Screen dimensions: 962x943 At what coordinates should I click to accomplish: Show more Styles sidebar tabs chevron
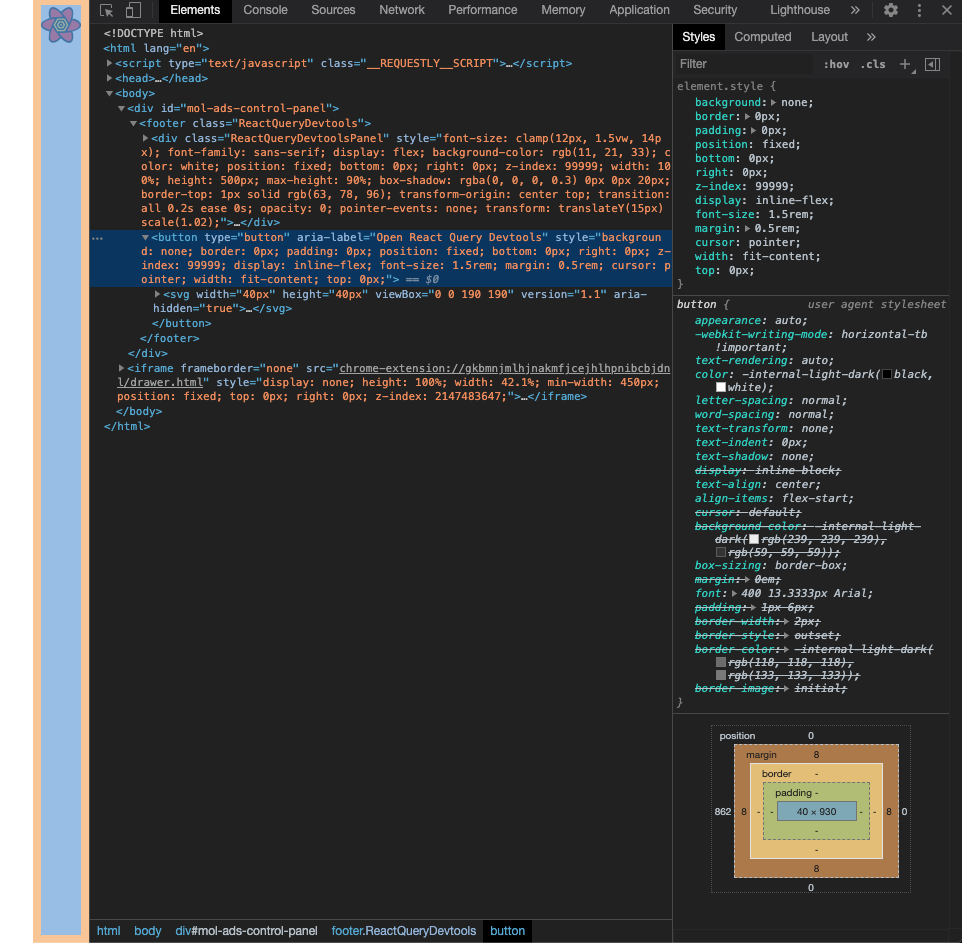871,37
